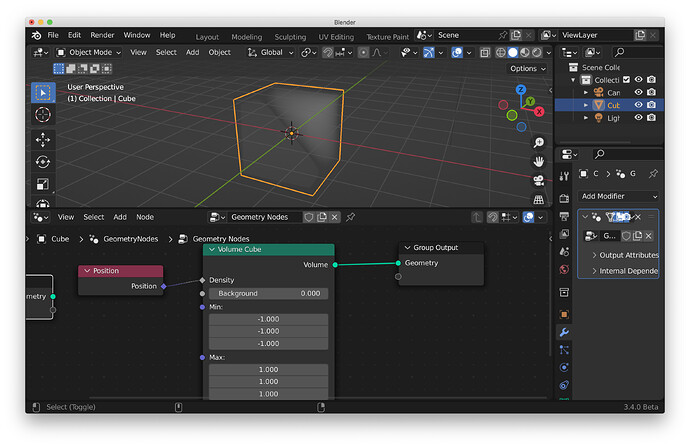Expand the Camera item in outliner
Viewport: 690px width, 446px height.
click(586, 92)
